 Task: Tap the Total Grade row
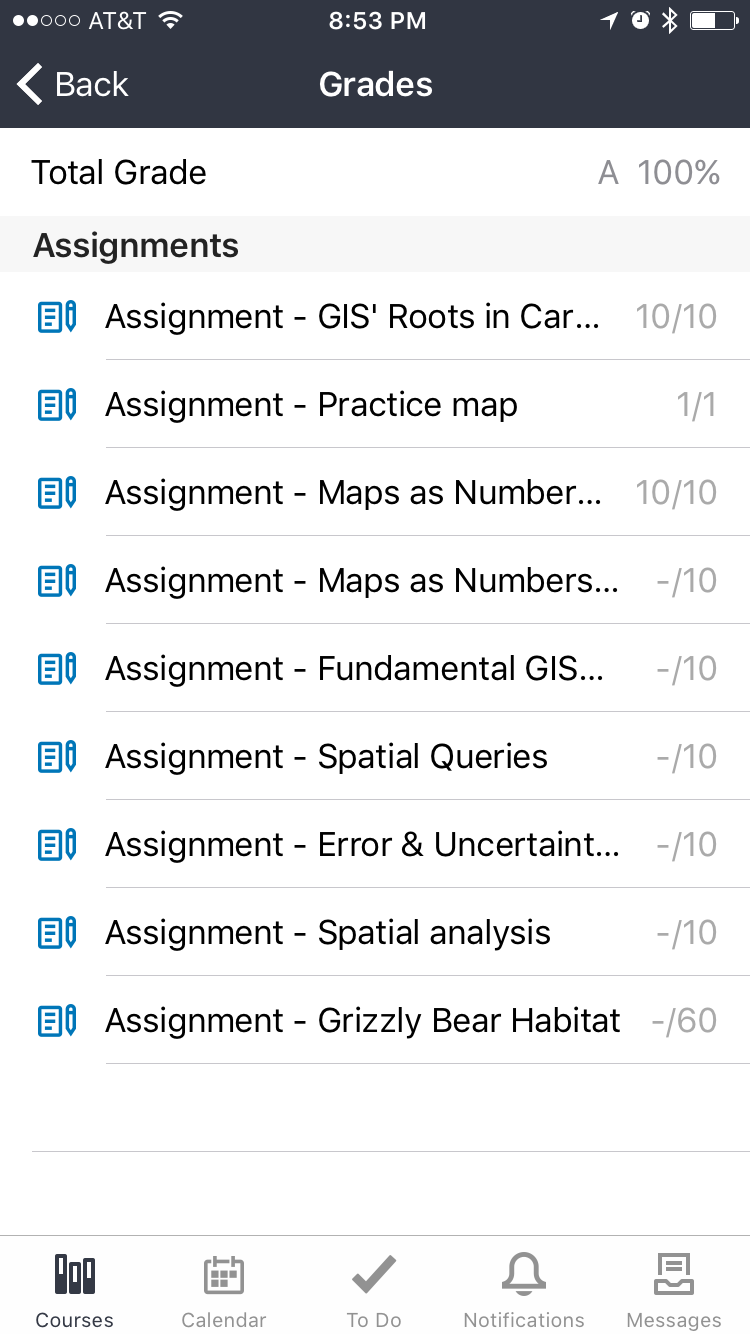tap(375, 173)
